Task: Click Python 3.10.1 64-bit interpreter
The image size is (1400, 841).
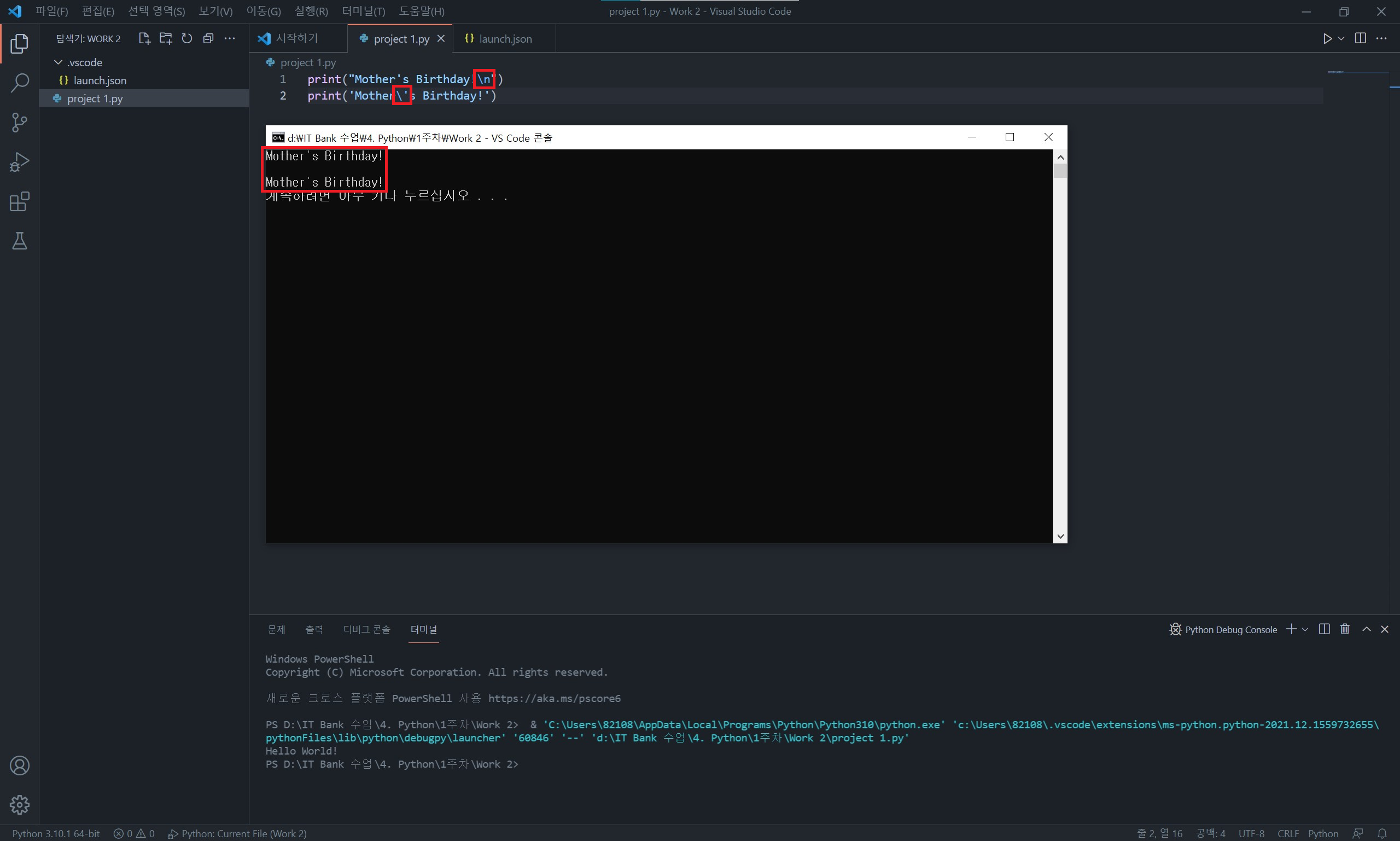Action: point(55,833)
